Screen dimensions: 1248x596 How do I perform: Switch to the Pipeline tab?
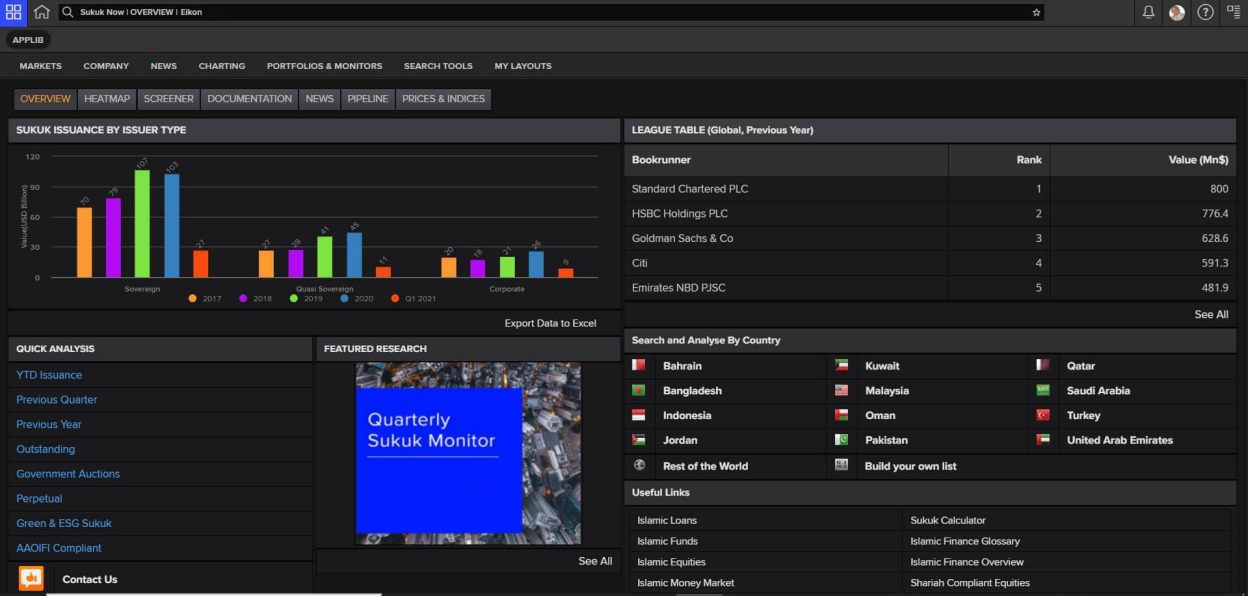click(368, 99)
